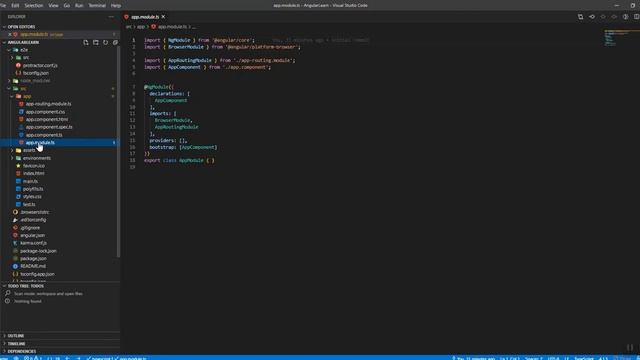The height and width of the screenshot is (360, 640).
Task: Close app.module.ts in Open Editors list
Action: (x=10, y=35)
